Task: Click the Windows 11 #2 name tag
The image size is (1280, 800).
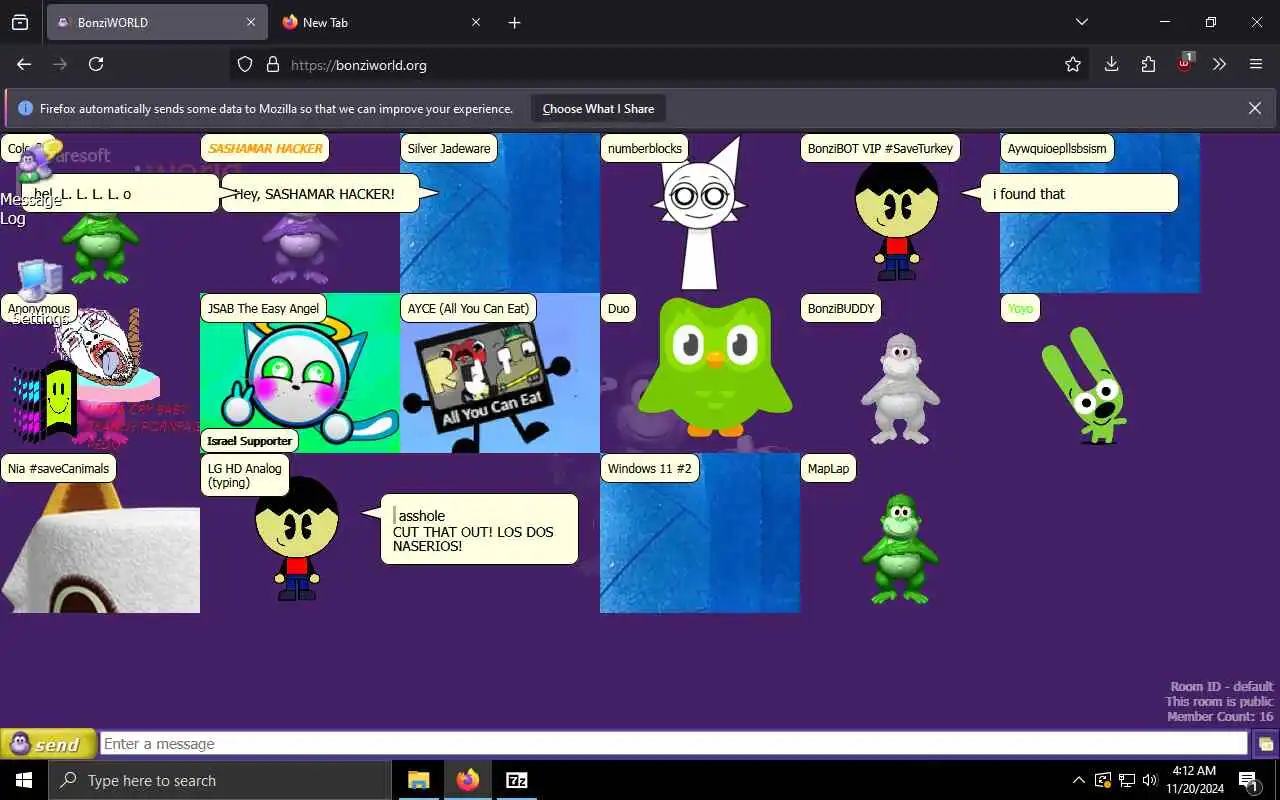Action: (x=649, y=468)
